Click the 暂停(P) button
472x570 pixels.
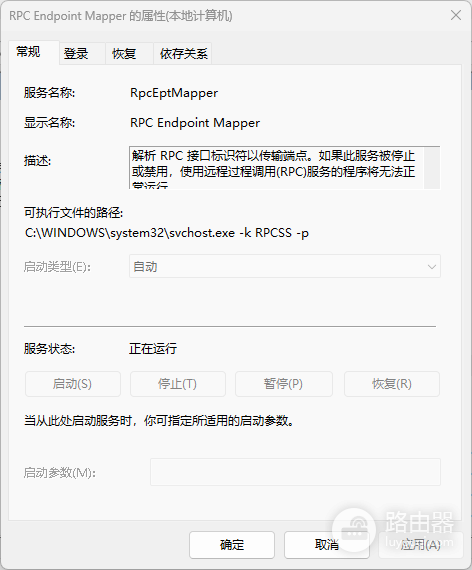[x=284, y=384]
